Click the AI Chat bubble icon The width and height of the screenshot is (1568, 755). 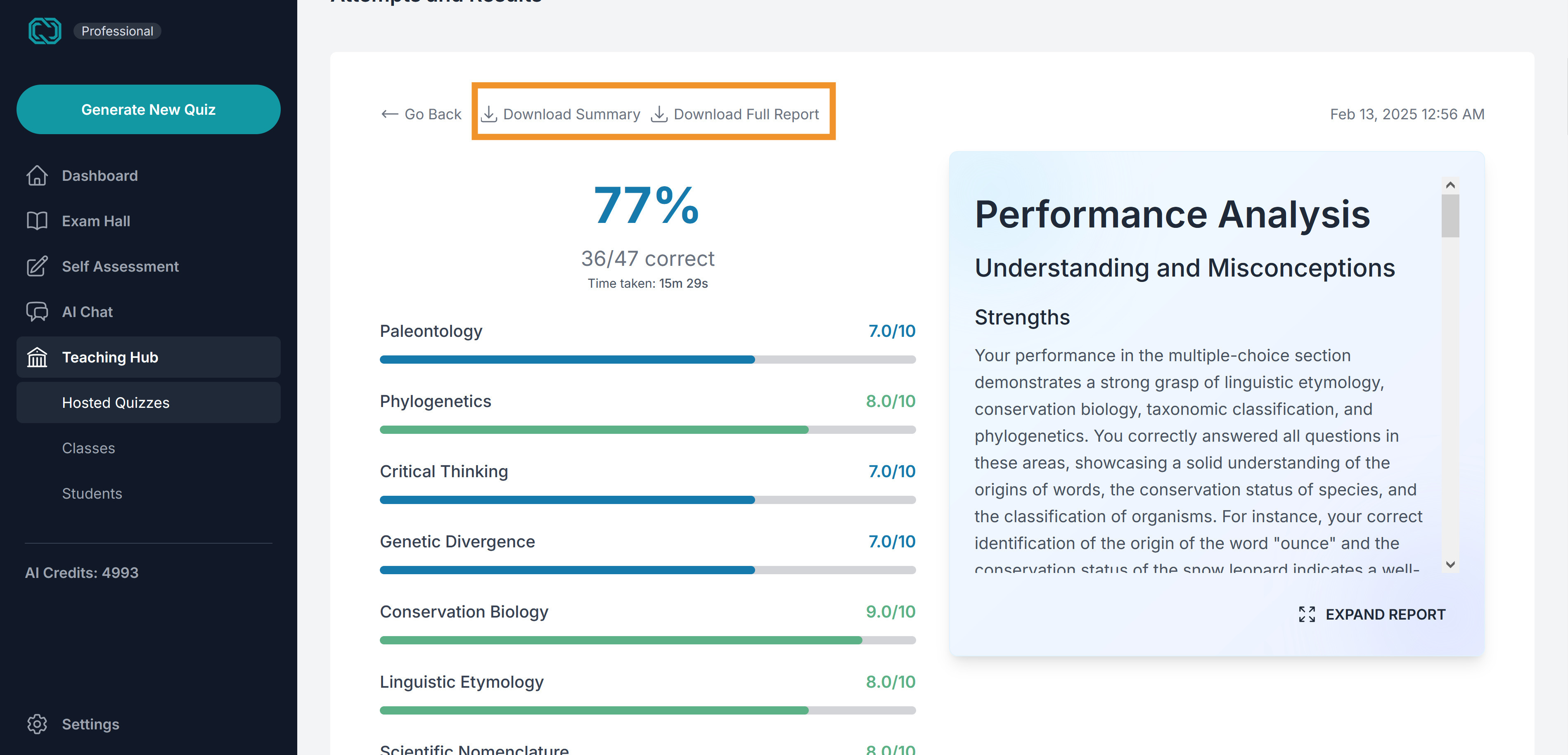37,312
